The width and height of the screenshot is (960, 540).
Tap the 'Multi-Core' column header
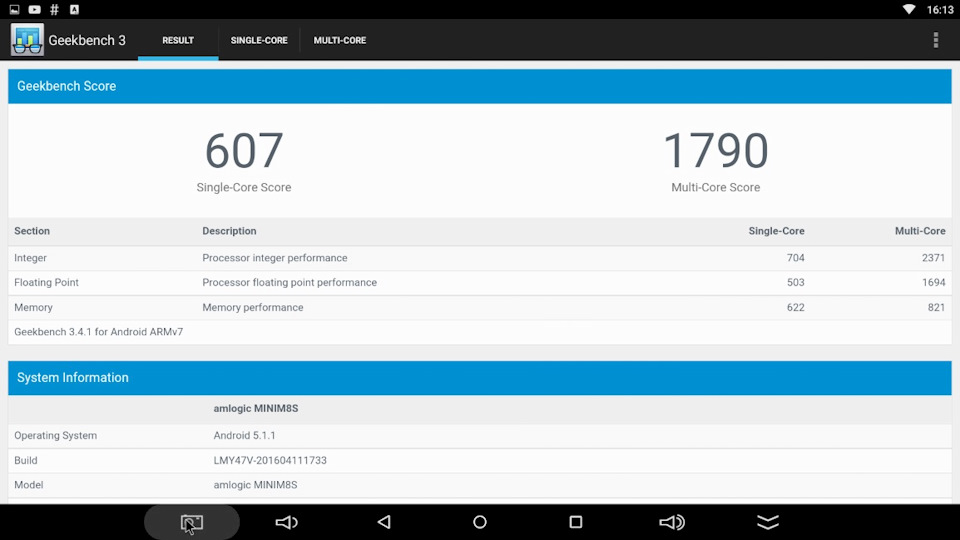920,231
